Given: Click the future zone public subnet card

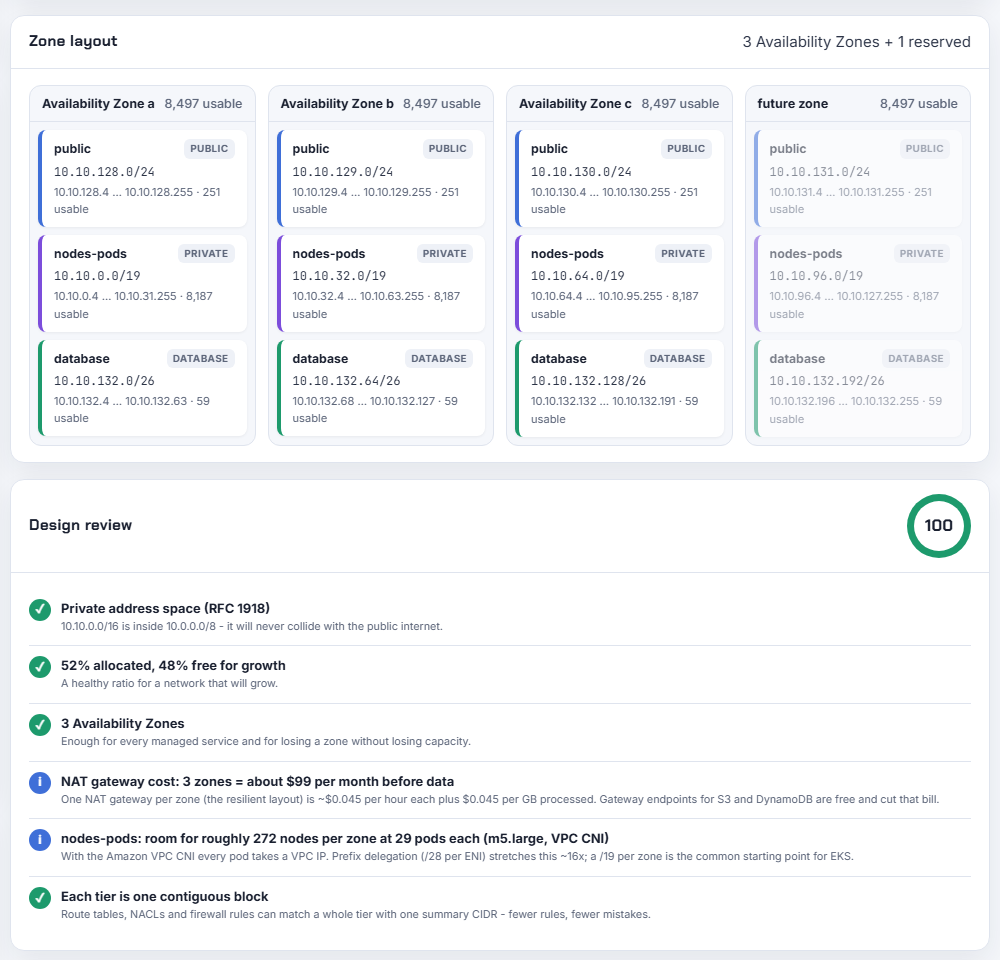Looking at the screenshot, I should 858,179.
